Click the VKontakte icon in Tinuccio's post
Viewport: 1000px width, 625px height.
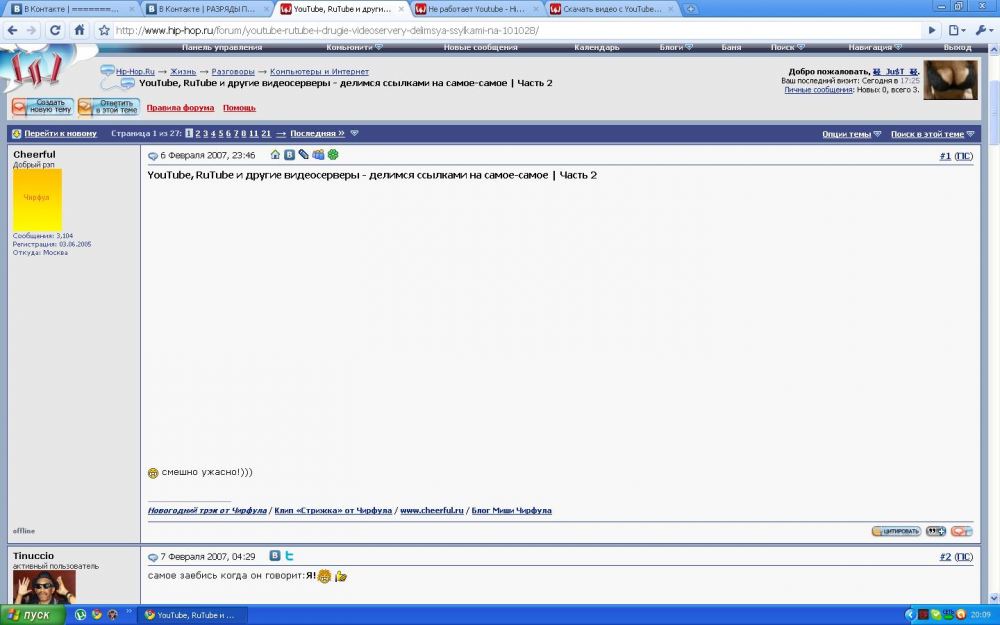click(x=275, y=555)
